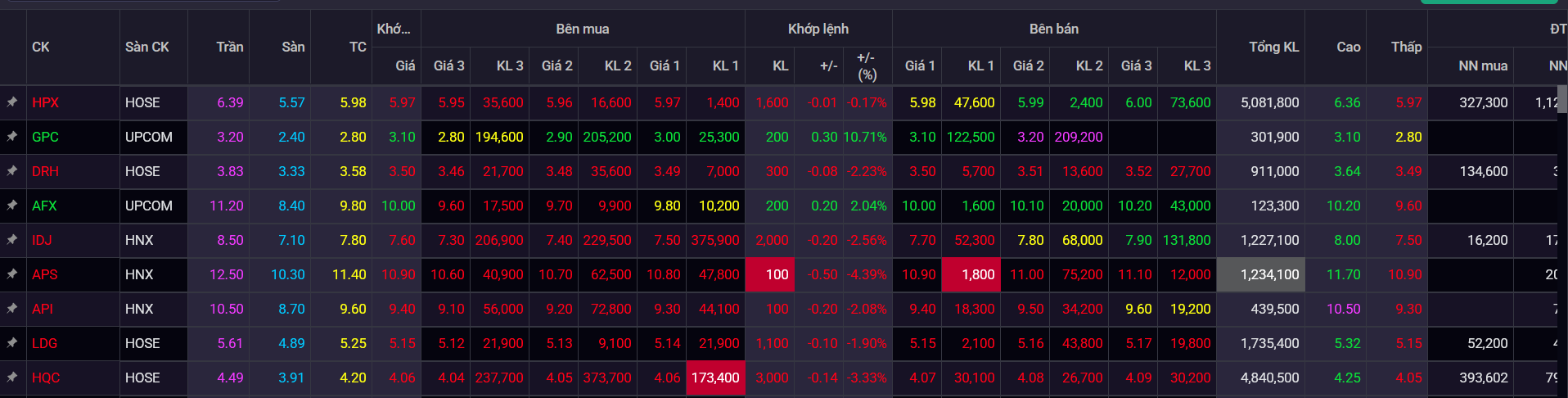Open HPX stock symbol details
The height and width of the screenshot is (398, 1568).
[45, 102]
